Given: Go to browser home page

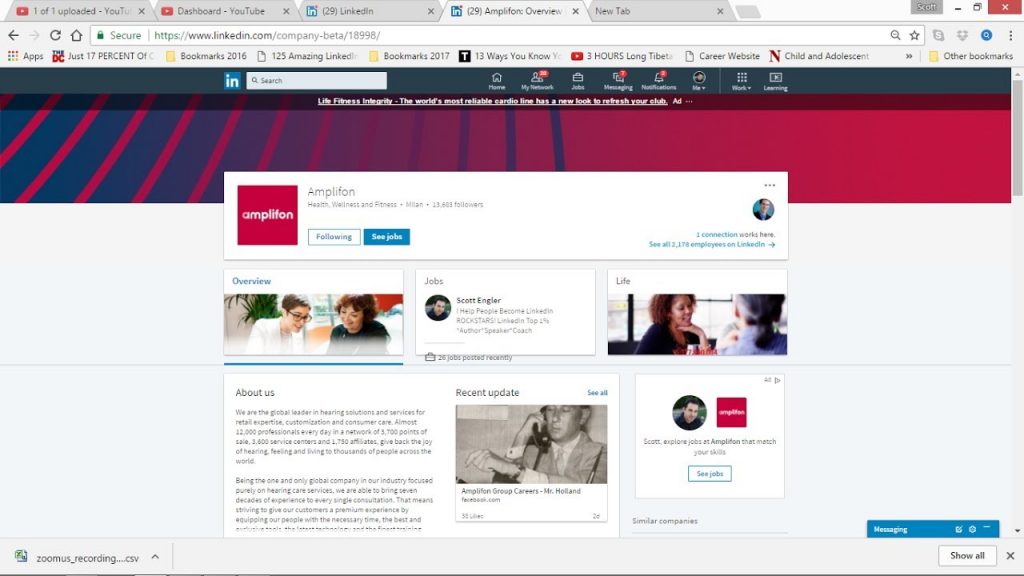Looking at the screenshot, I should click(76, 35).
